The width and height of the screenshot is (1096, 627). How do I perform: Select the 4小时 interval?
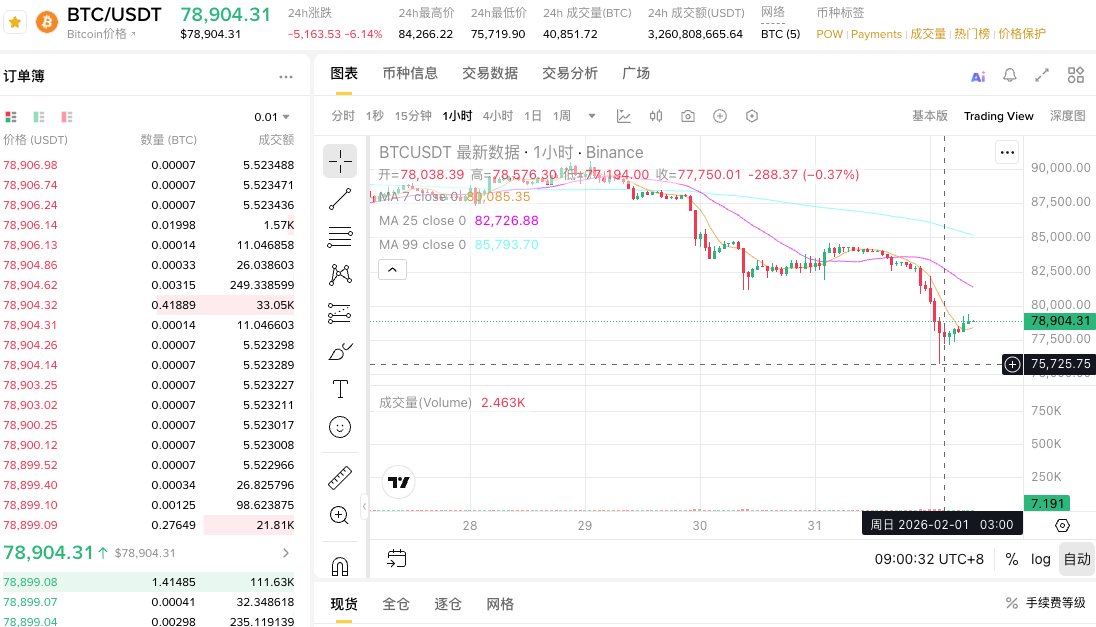[x=498, y=116]
